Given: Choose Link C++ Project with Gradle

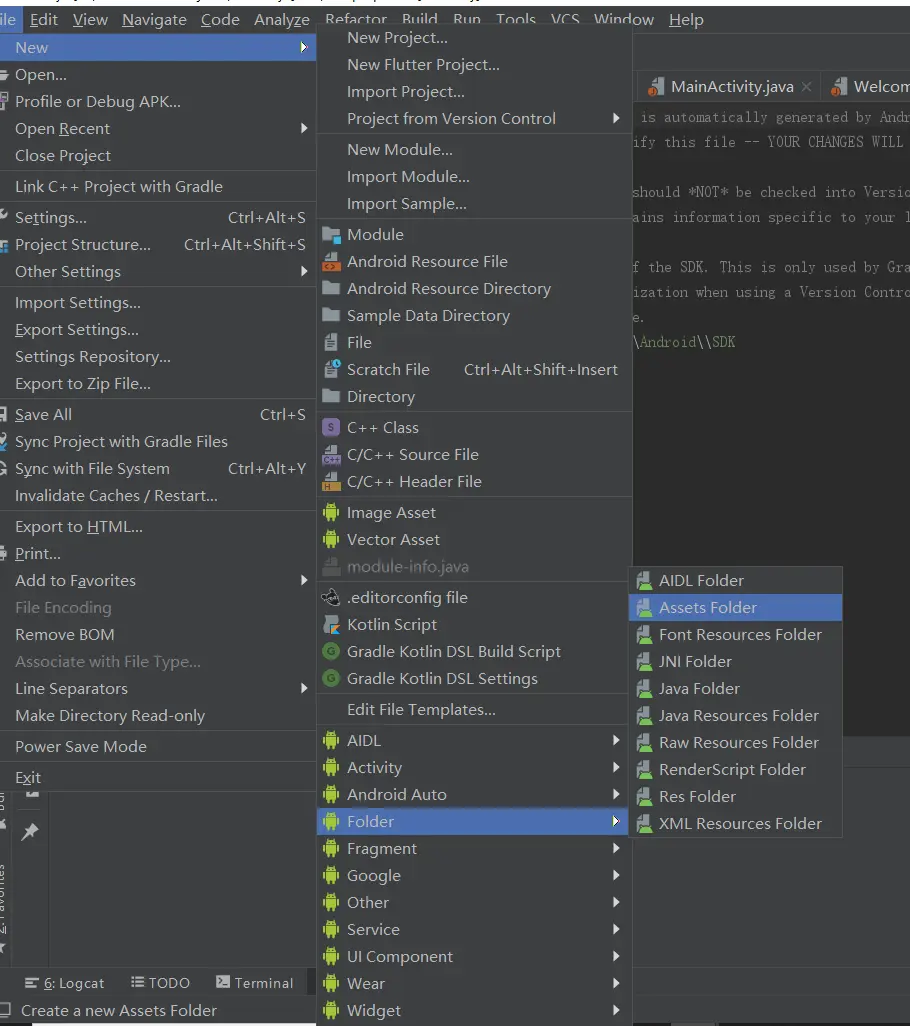Looking at the screenshot, I should point(158,186).
